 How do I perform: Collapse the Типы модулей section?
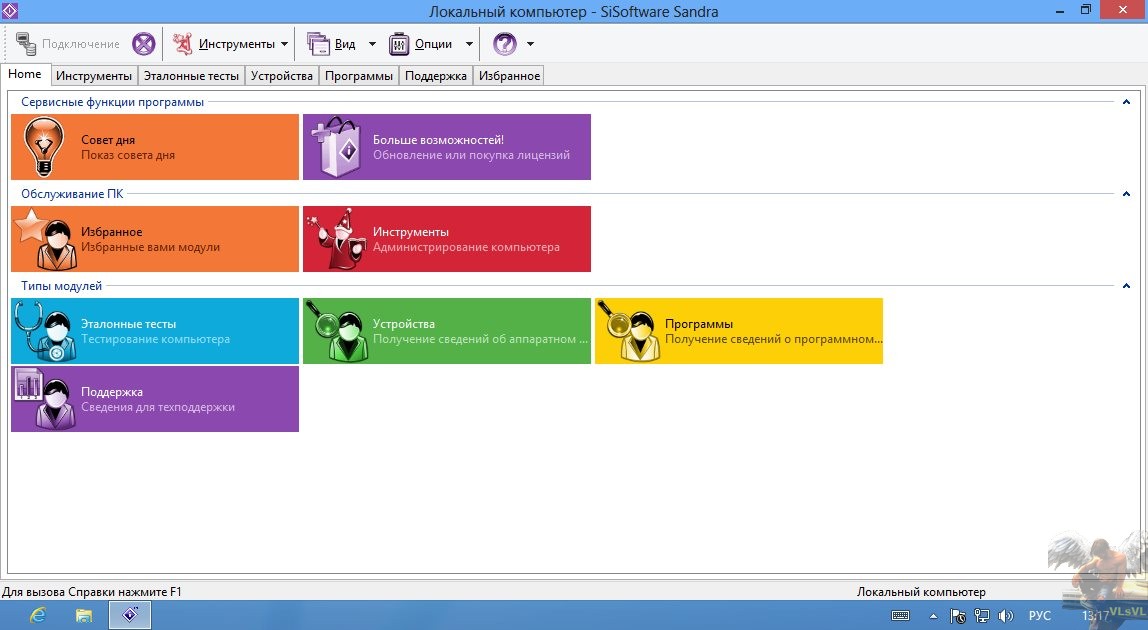click(1126, 286)
